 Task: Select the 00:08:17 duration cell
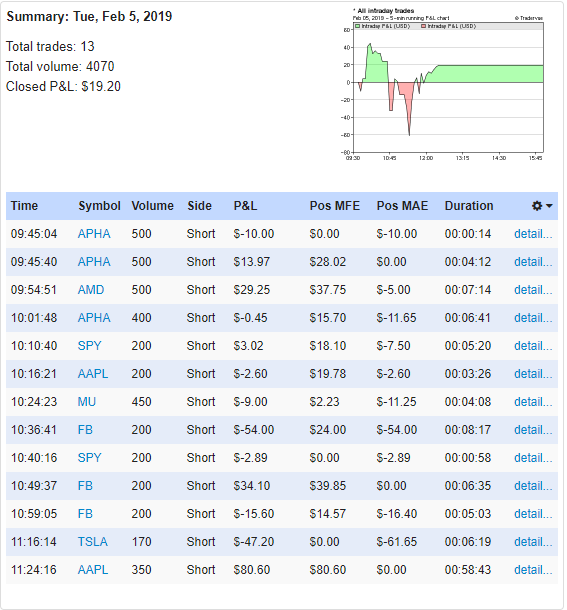(x=468, y=430)
